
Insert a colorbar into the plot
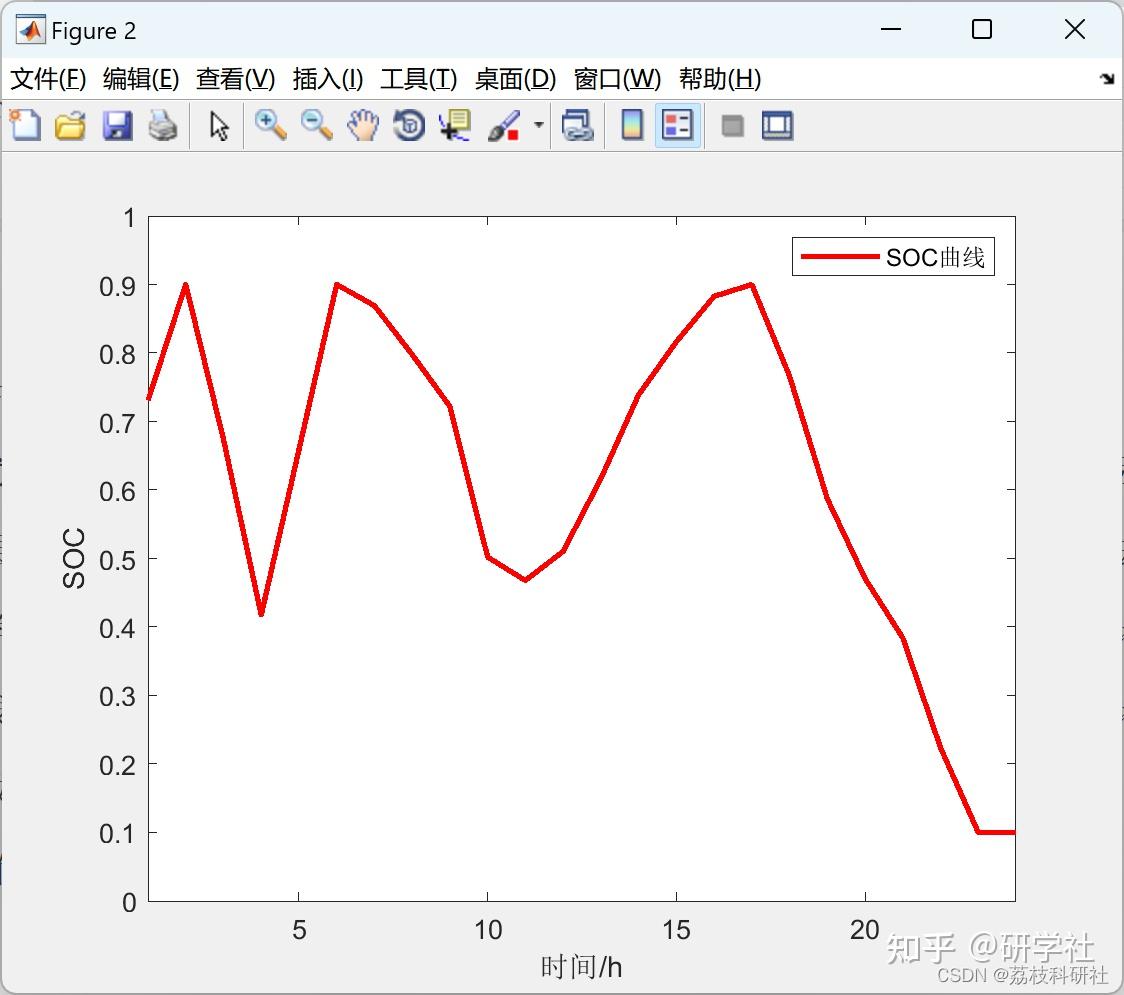click(631, 125)
